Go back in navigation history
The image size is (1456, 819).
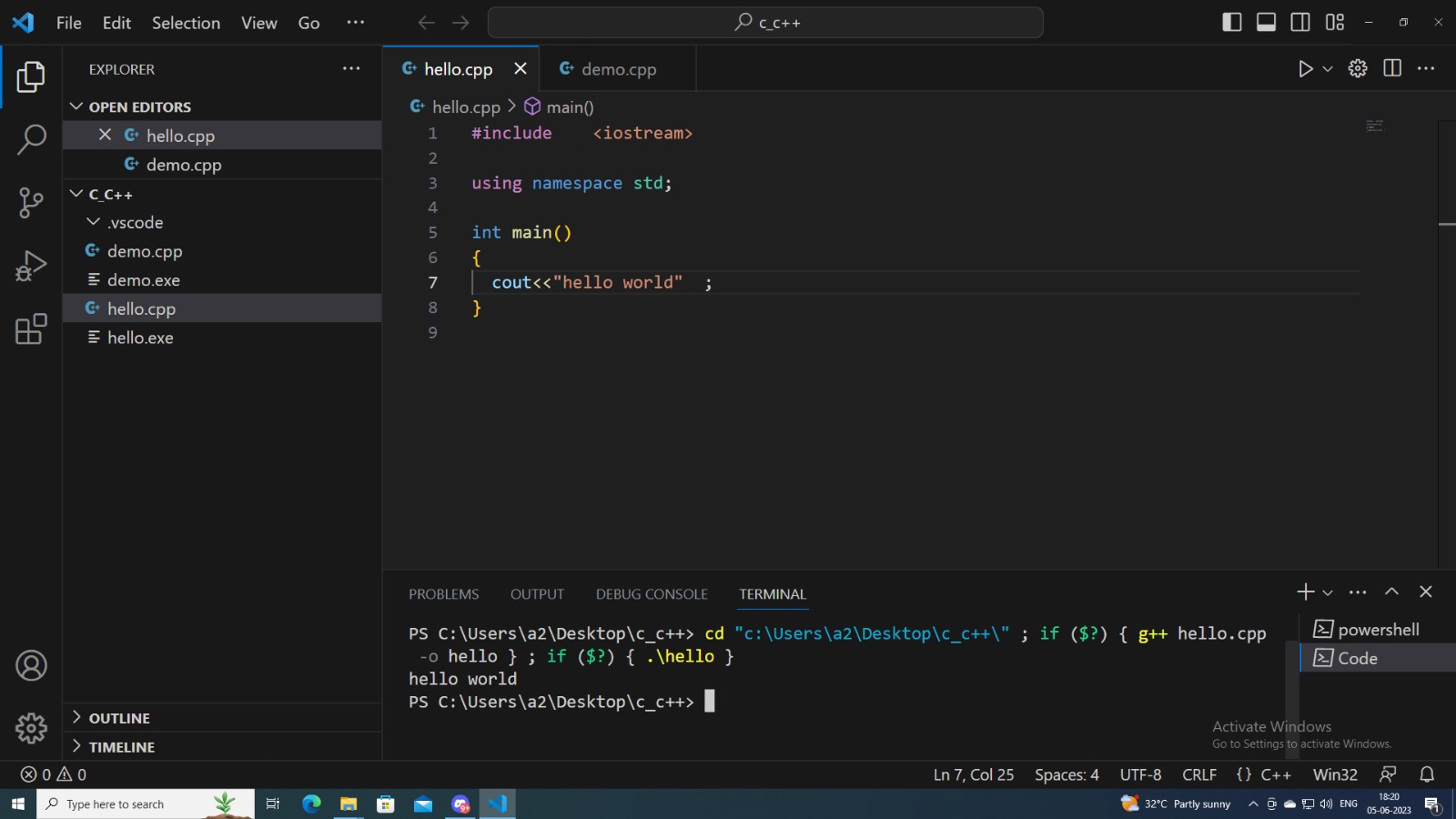coord(426,23)
